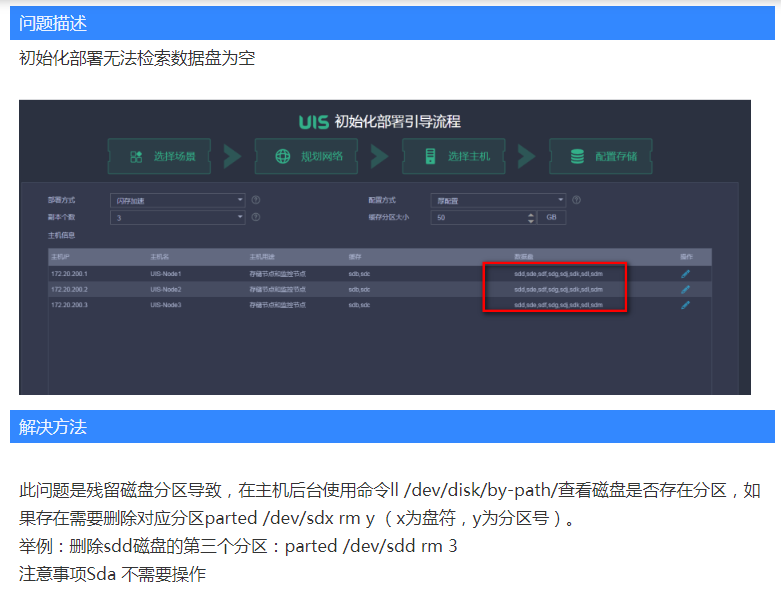
Task: Select the 配置存储 step label
Action: click(616, 157)
